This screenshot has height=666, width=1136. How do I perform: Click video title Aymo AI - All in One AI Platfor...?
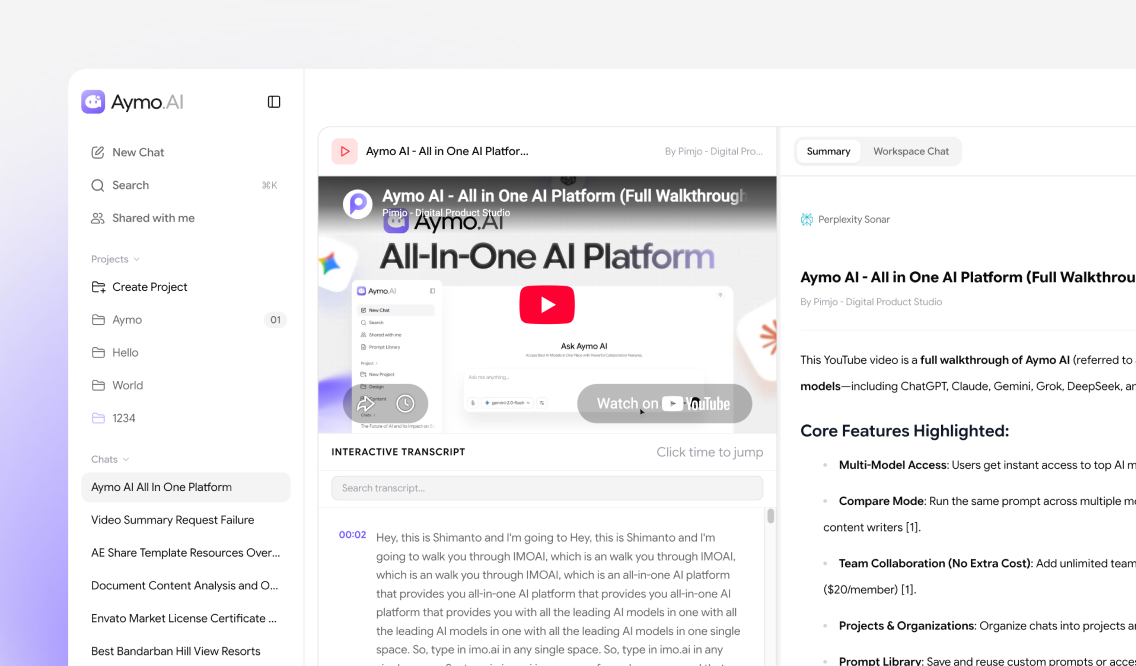point(447,151)
